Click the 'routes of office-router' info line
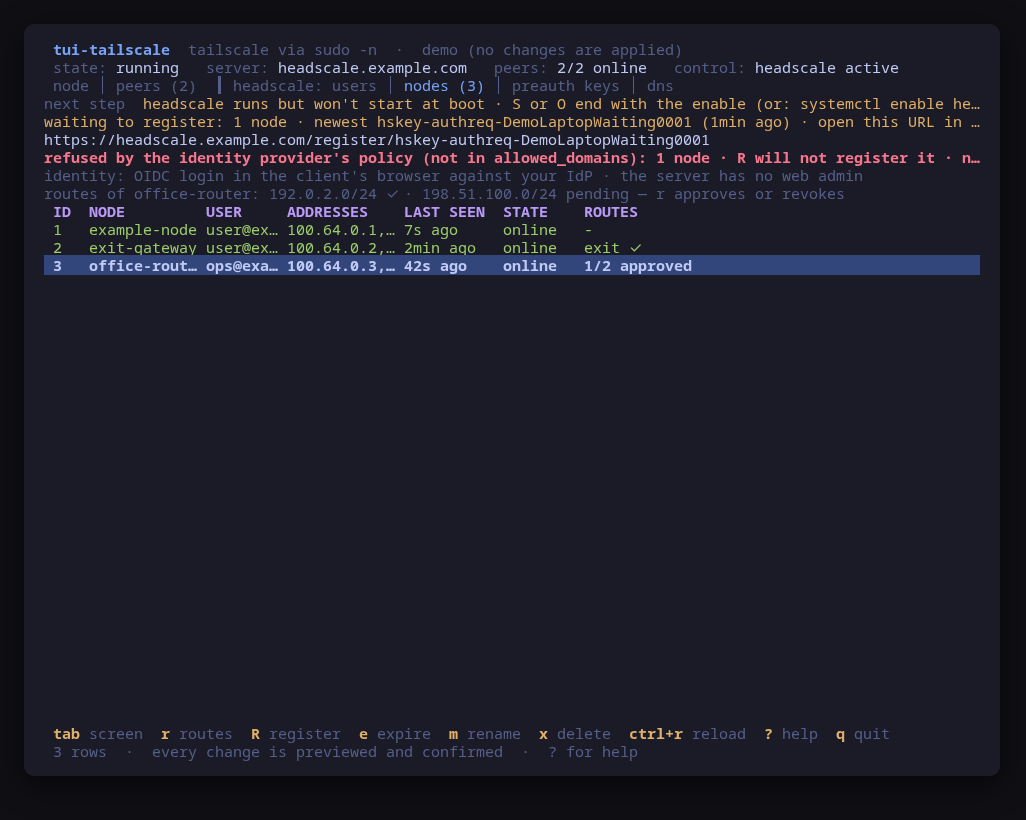 pos(444,194)
